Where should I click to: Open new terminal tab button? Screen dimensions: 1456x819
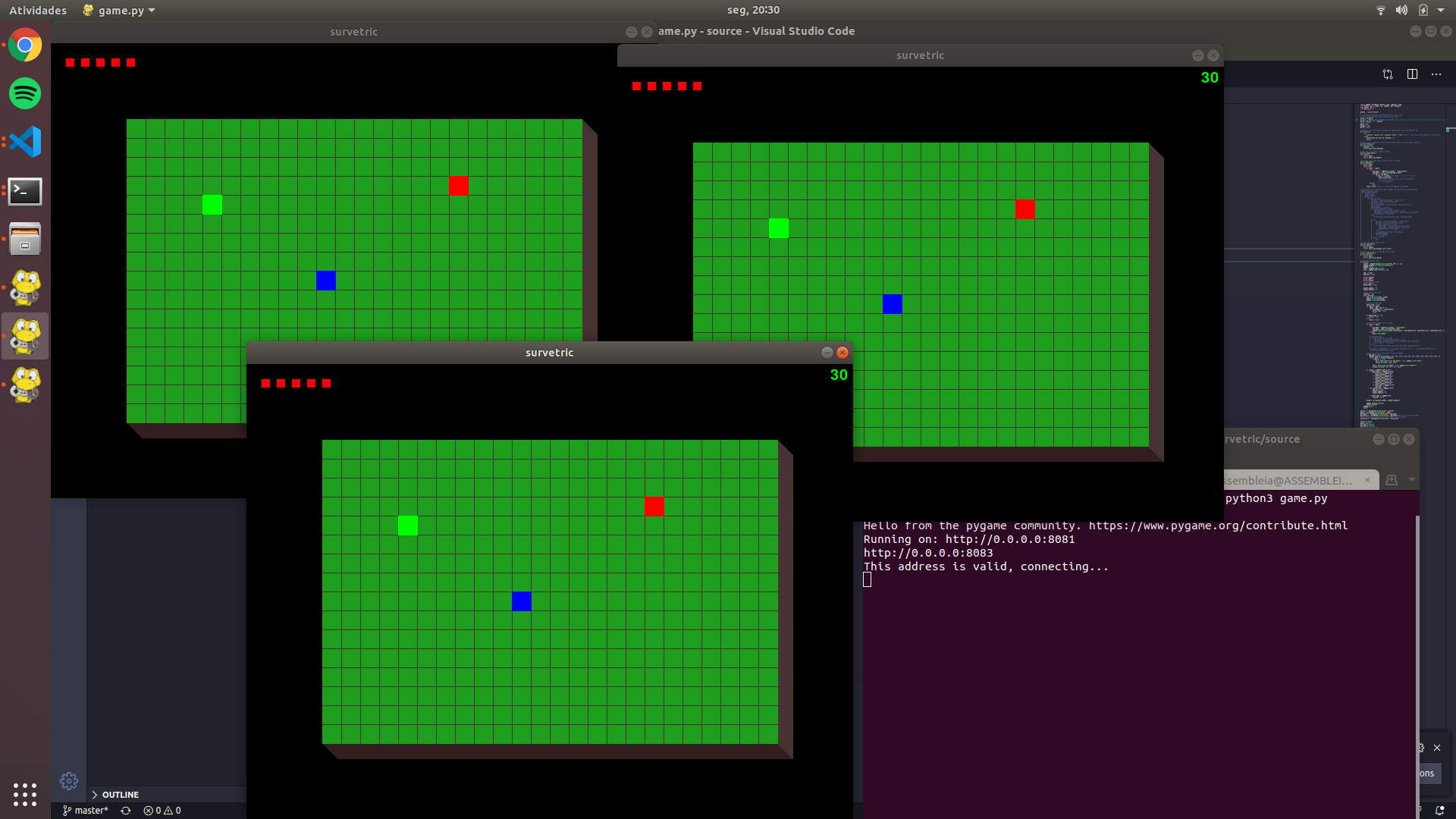1392,480
